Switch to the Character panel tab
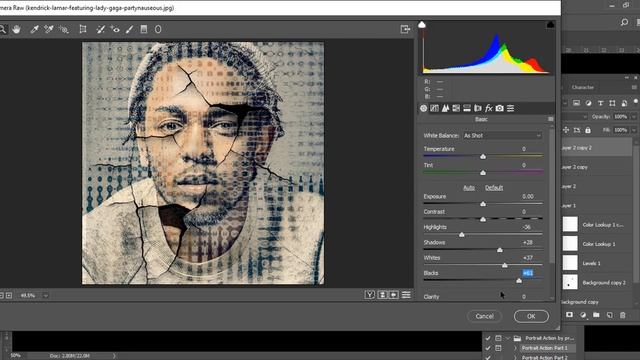This screenshot has width=640, height=360. [x=582, y=87]
